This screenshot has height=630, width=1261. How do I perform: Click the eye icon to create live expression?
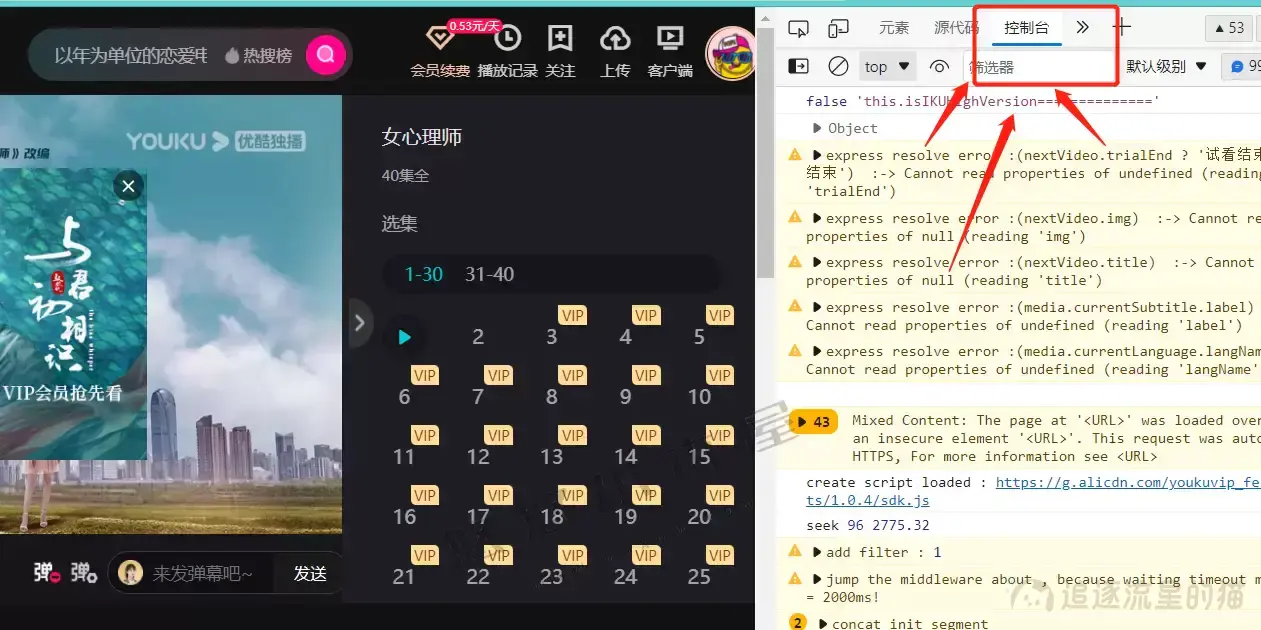938,66
